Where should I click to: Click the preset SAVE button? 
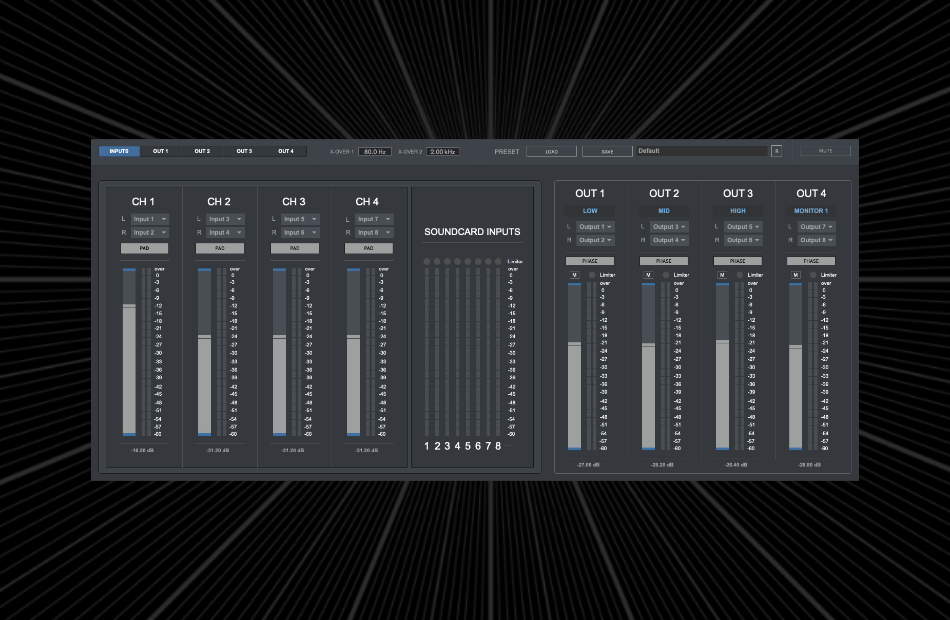pos(607,152)
